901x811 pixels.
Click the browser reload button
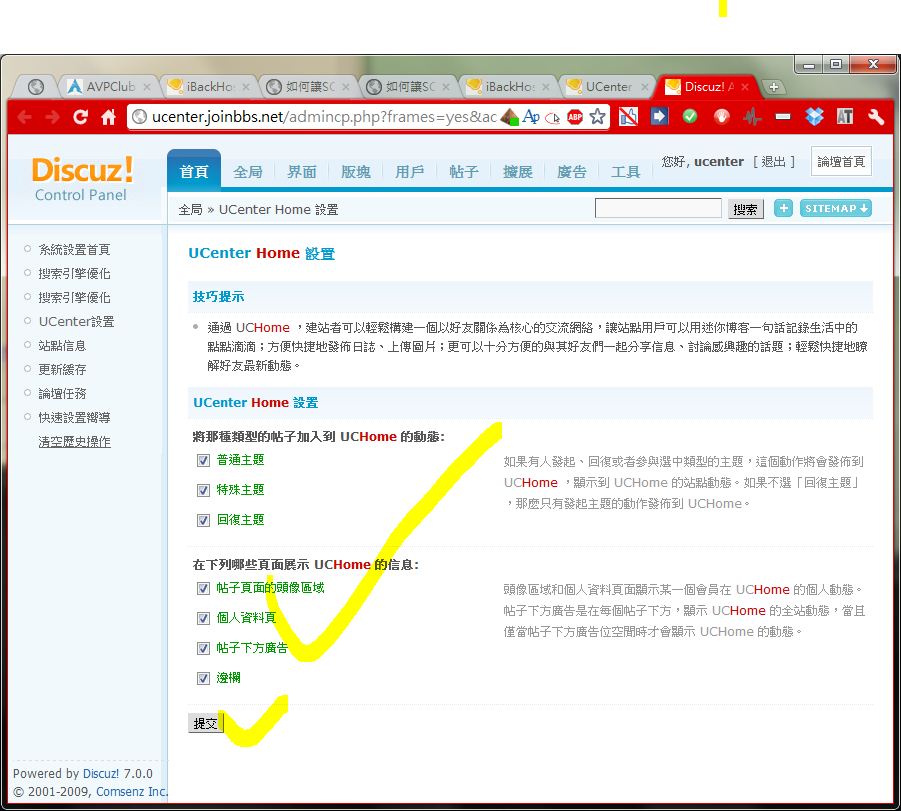pyautogui.click(x=81, y=117)
